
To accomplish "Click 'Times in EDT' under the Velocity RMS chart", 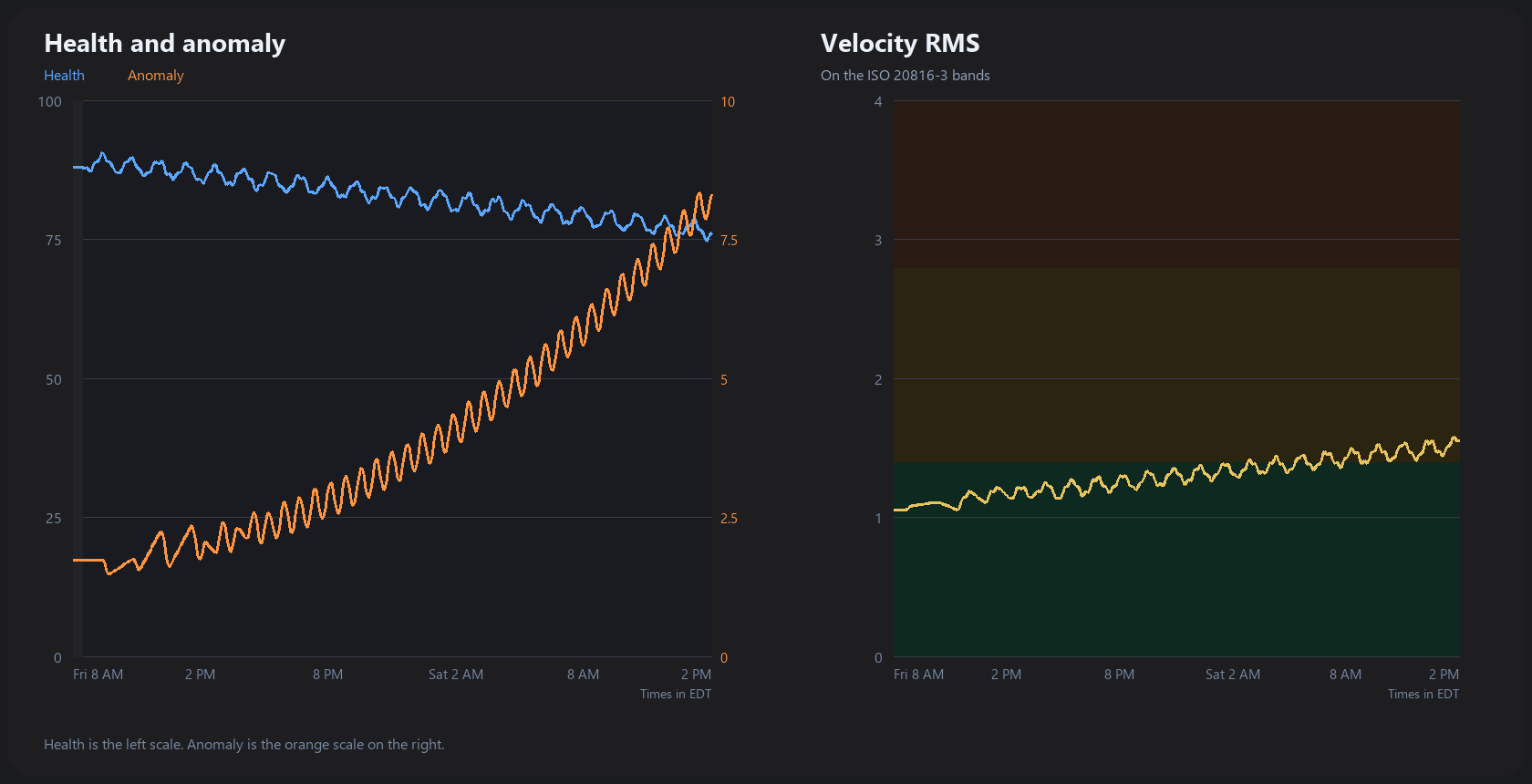I will coord(1423,695).
